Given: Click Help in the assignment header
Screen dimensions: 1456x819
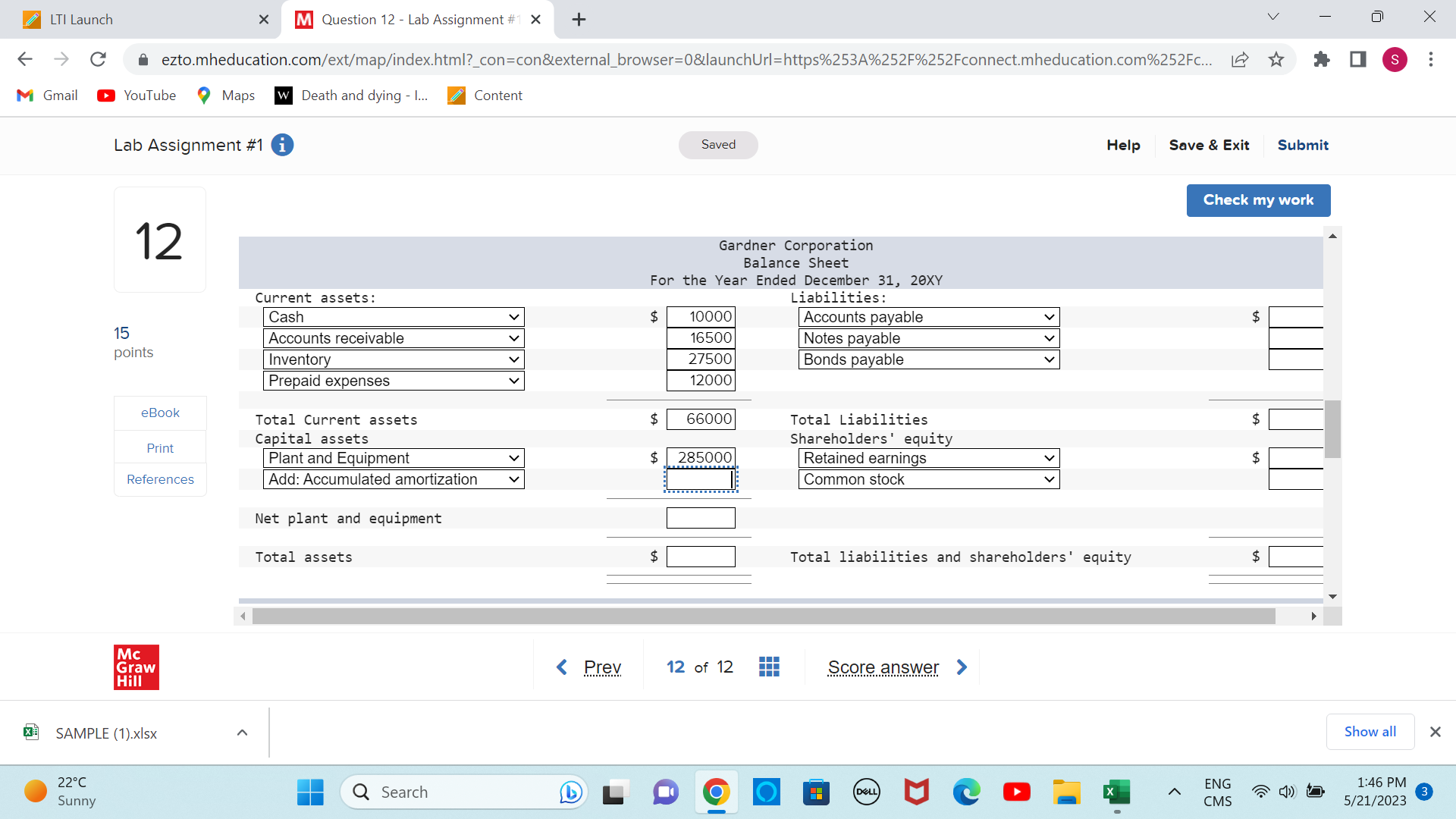Looking at the screenshot, I should 1123,145.
